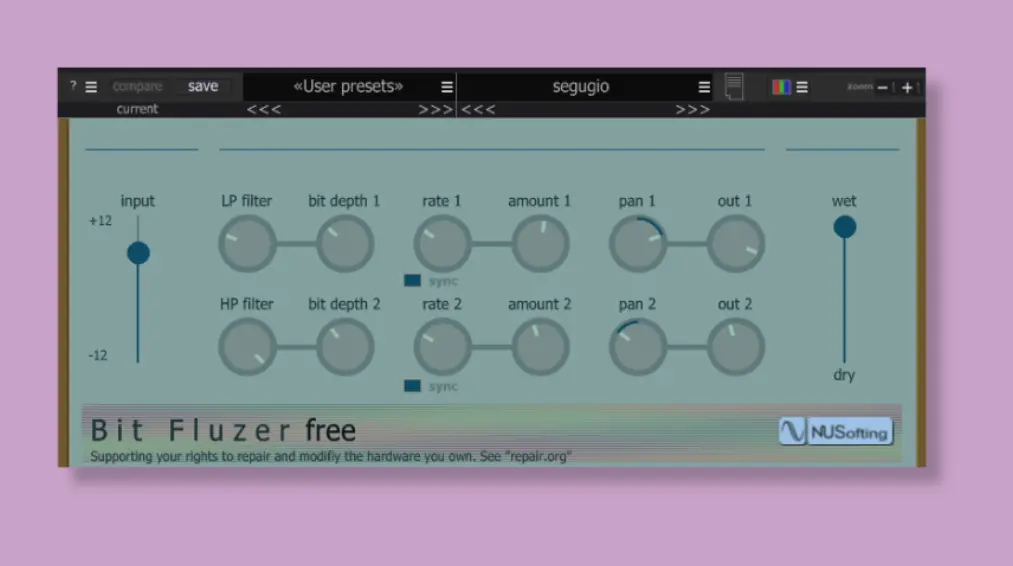The image size is (1013, 566).
Task: Click the pan 1 knob
Action: (x=638, y=244)
